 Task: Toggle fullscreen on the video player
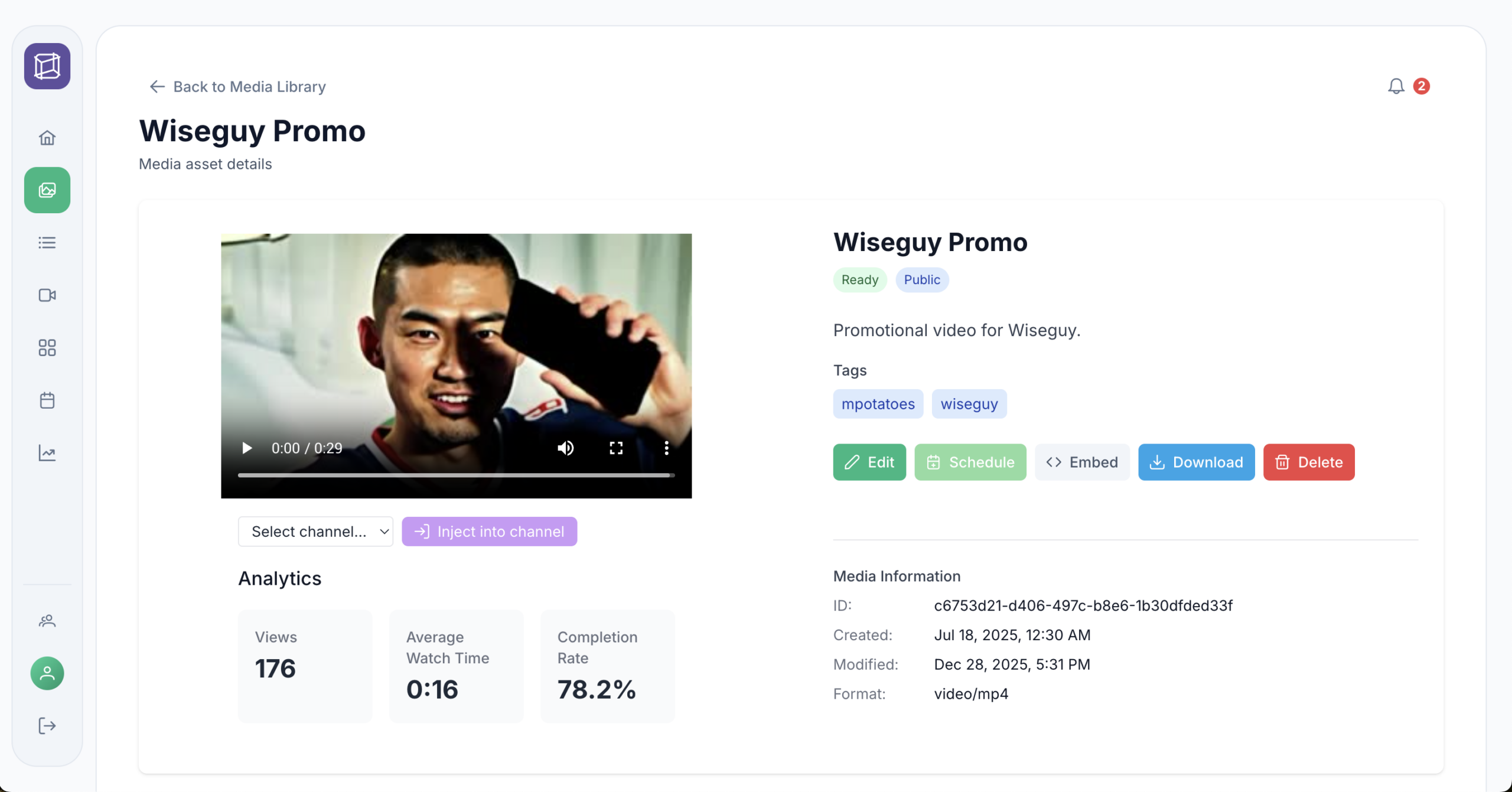coord(616,448)
